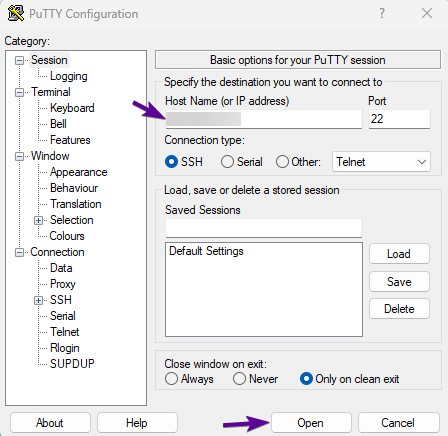Open the Logging category
The width and height of the screenshot is (448, 436).
tap(69, 76)
